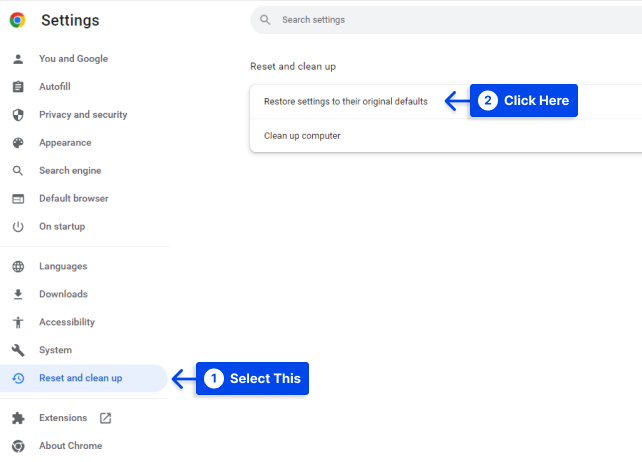Open the Reset and clean up section
The image size is (642, 462).
[x=80, y=378]
